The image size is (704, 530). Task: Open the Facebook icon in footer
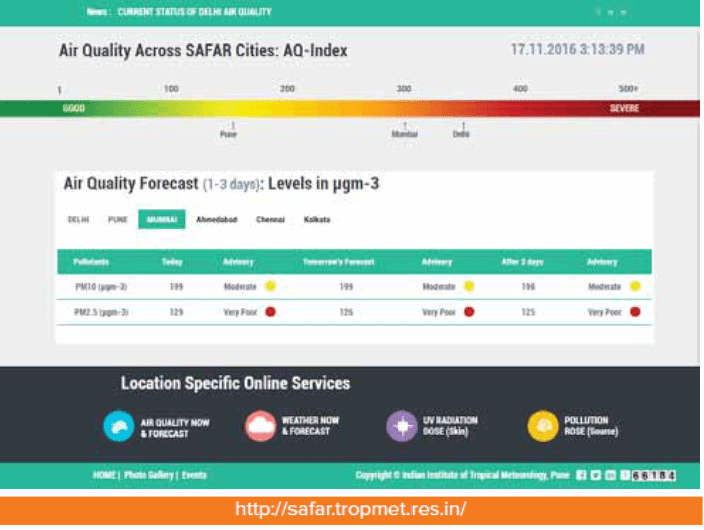(x=582, y=475)
